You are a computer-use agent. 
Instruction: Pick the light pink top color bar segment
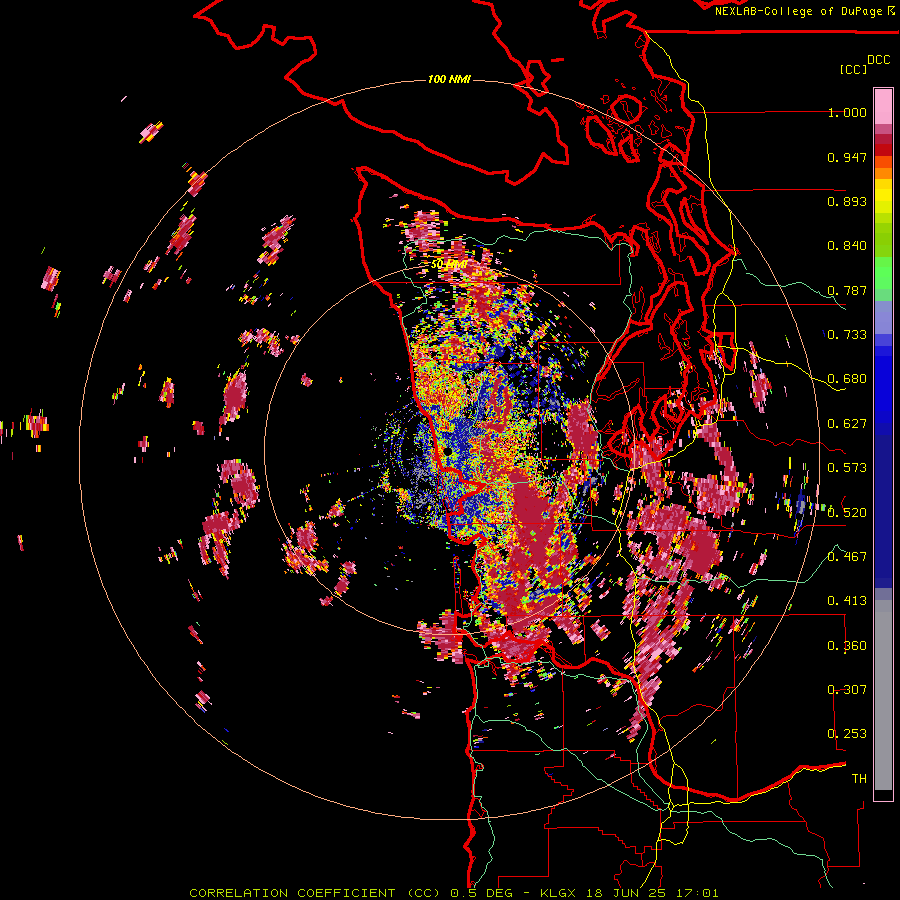883,106
